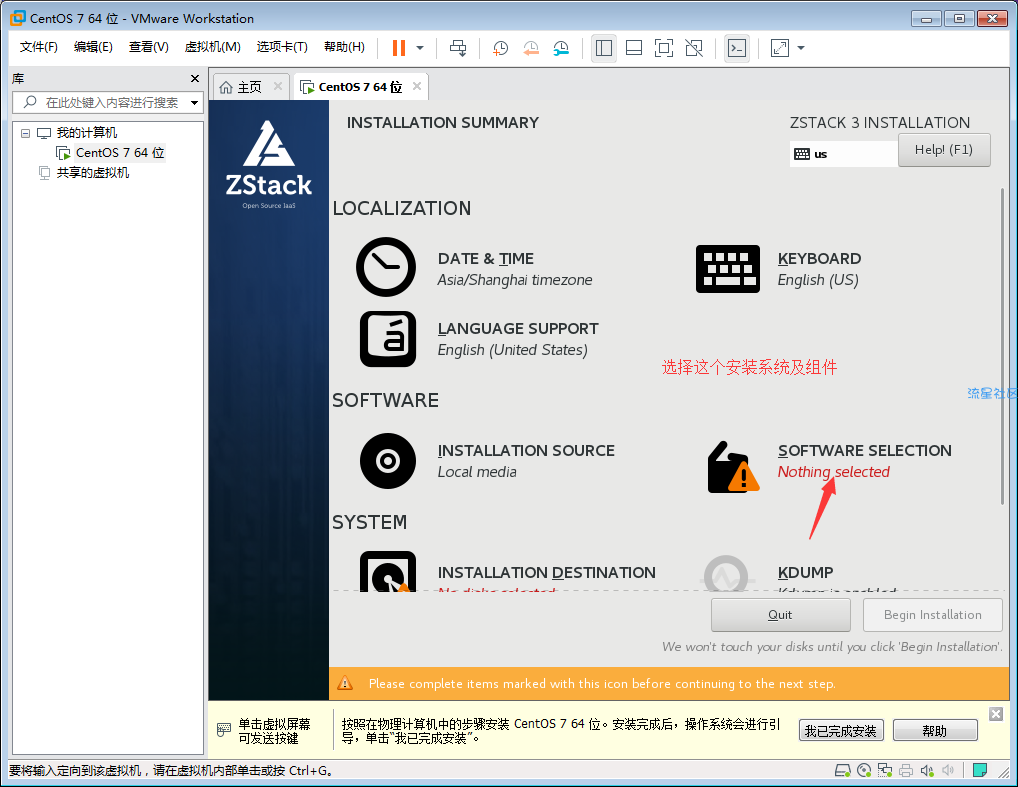Open the 编辑(E) menu

[x=93, y=47]
